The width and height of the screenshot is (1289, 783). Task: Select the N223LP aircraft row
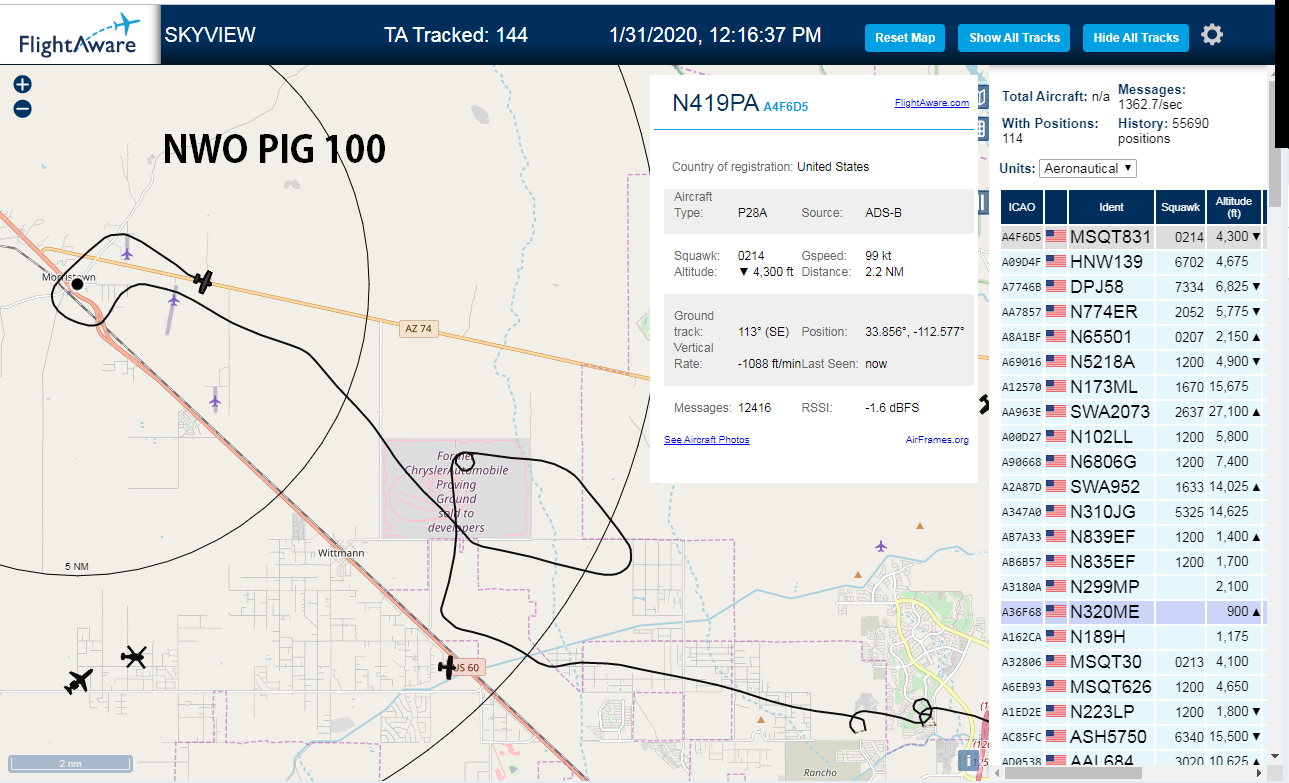tap(1134, 712)
